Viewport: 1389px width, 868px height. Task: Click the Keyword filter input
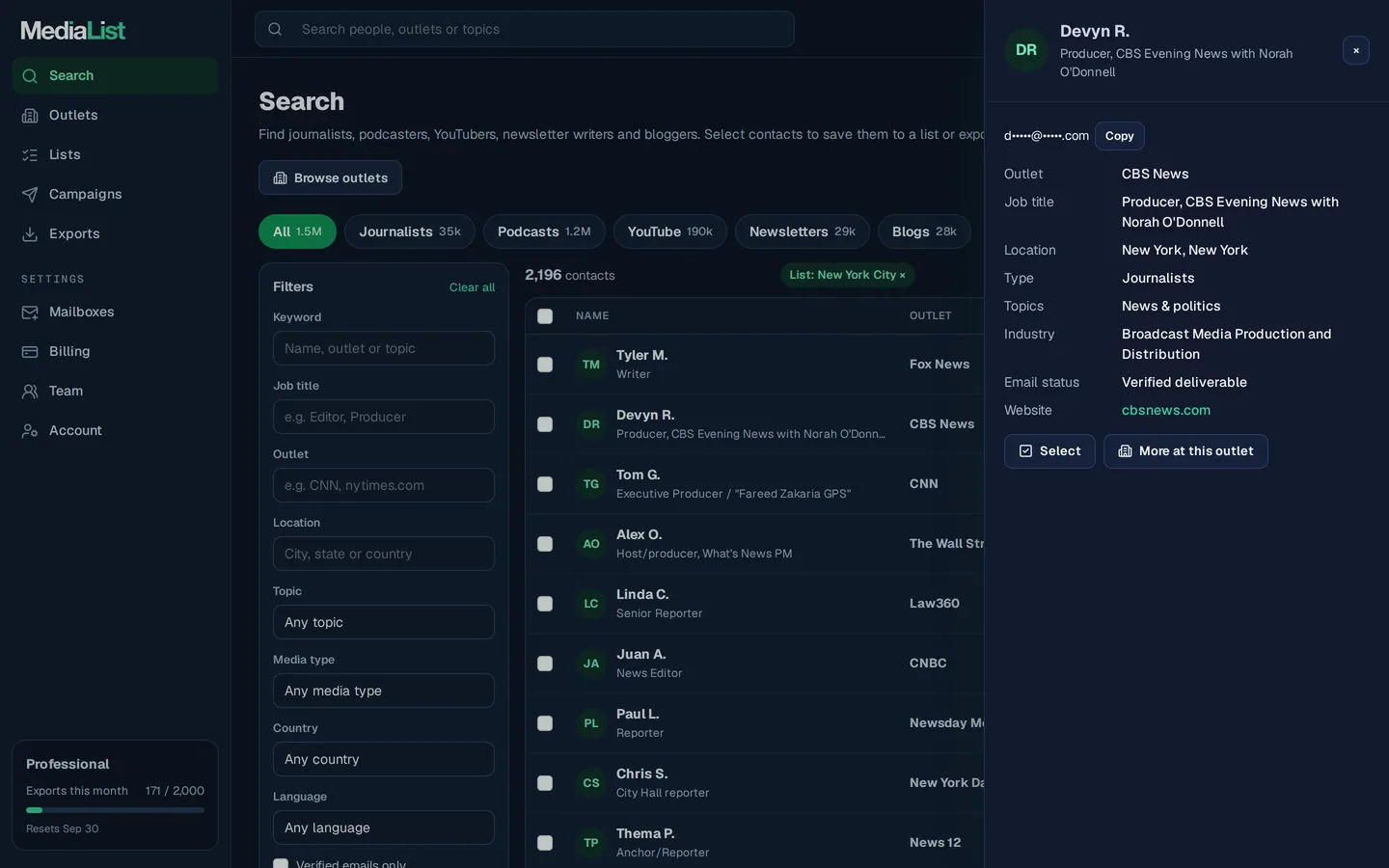384,348
